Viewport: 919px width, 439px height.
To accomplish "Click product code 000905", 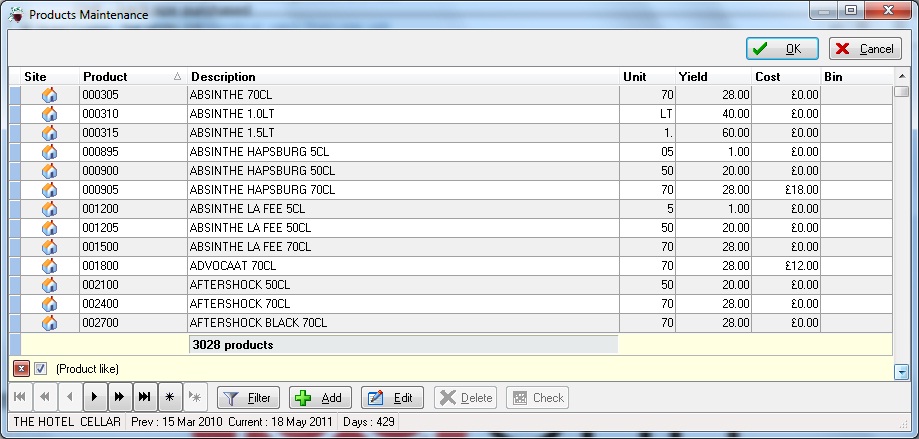I will (132, 190).
